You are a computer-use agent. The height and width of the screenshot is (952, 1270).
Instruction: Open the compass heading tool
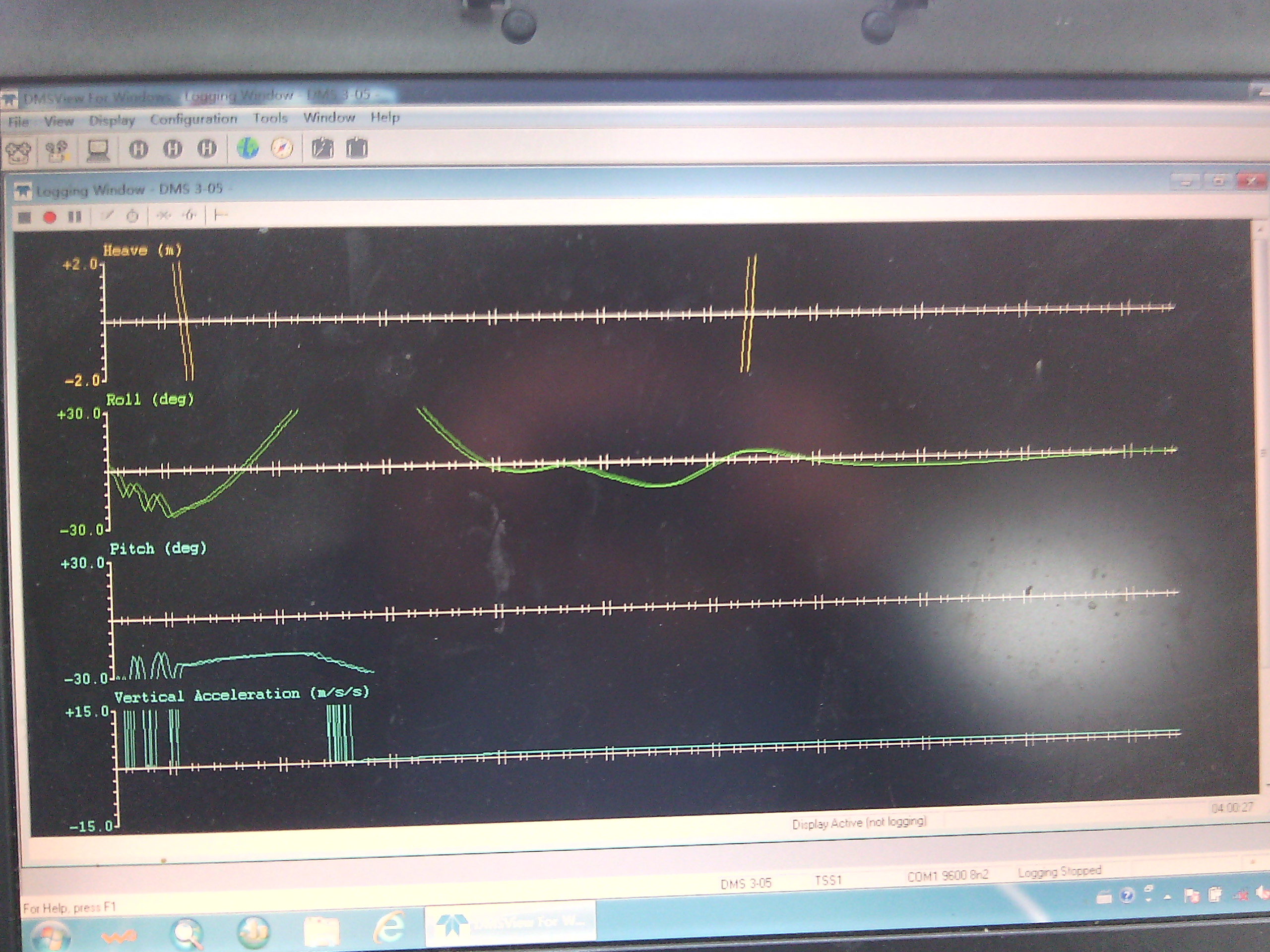tap(282, 149)
